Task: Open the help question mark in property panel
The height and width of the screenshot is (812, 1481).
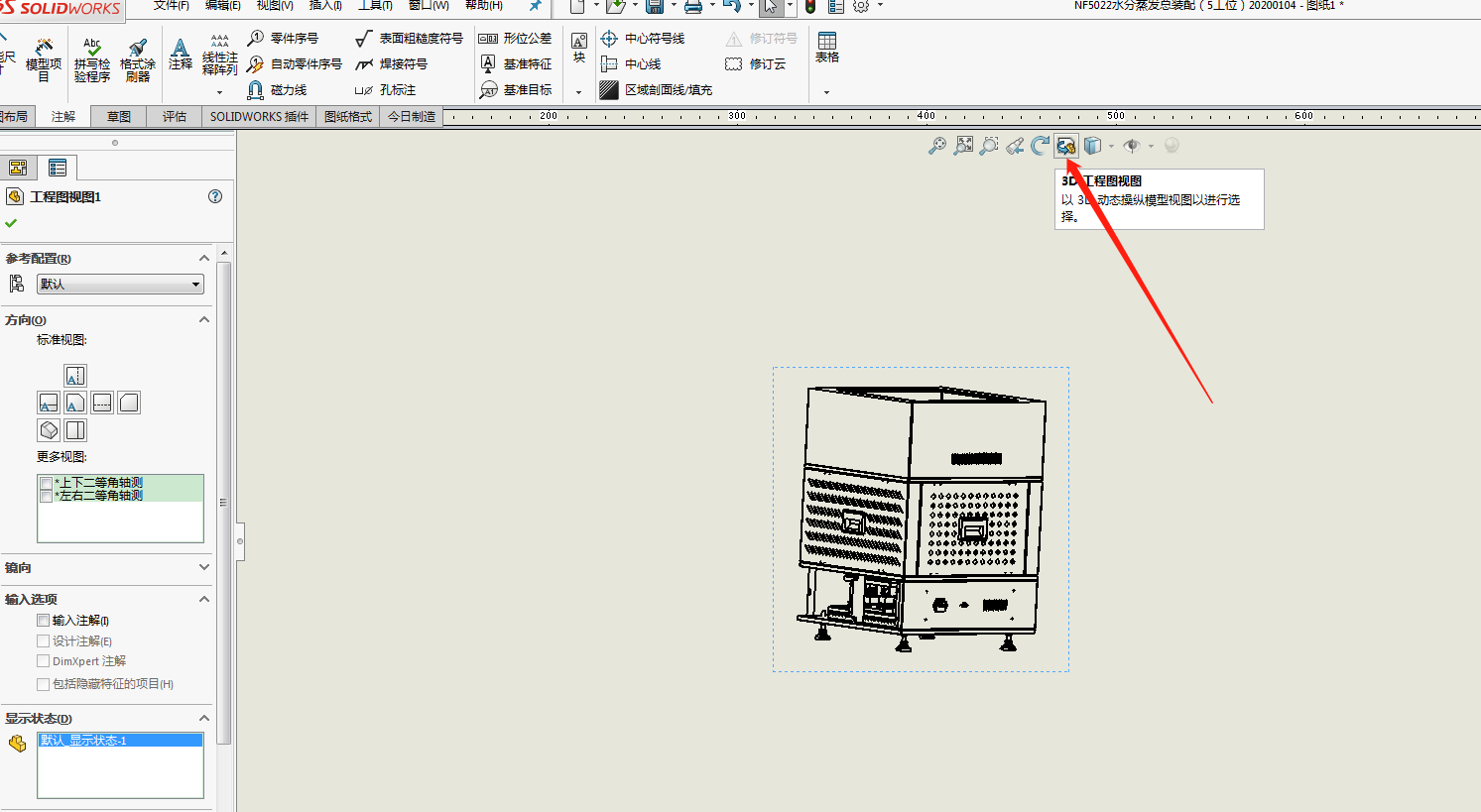Action: pos(215,196)
